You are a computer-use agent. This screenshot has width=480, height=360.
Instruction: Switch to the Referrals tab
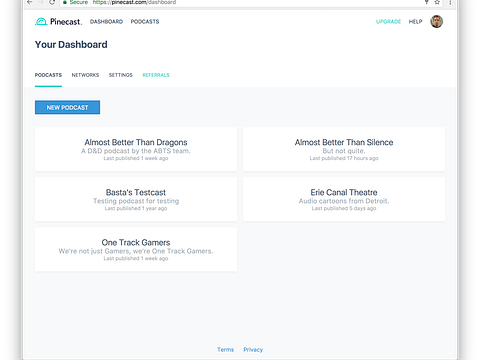coord(156,75)
